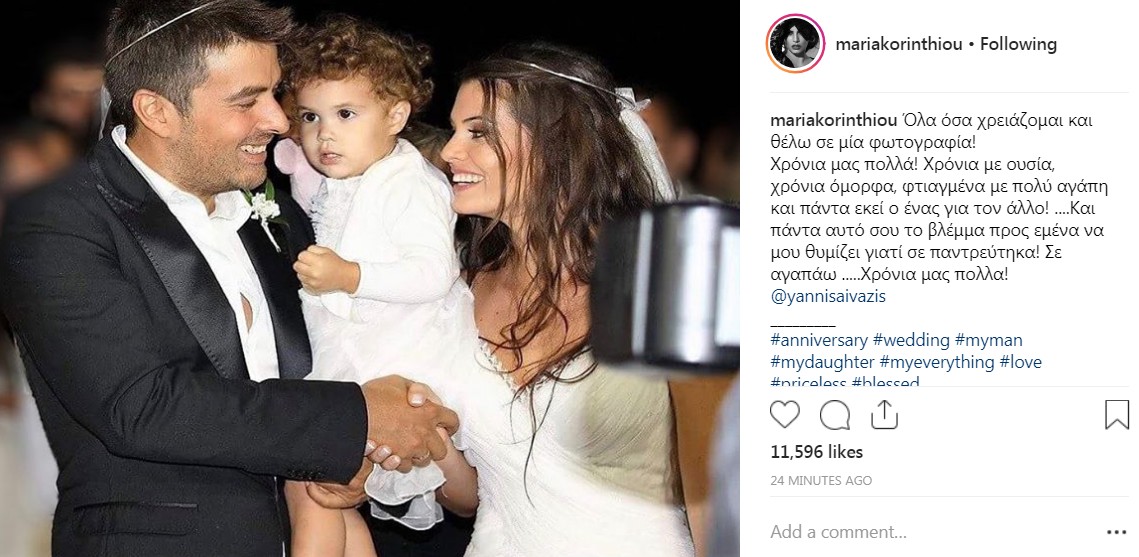Open the #anniversary hashtag
Viewport: 1139px width, 557px height.
(x=819, y=340)
